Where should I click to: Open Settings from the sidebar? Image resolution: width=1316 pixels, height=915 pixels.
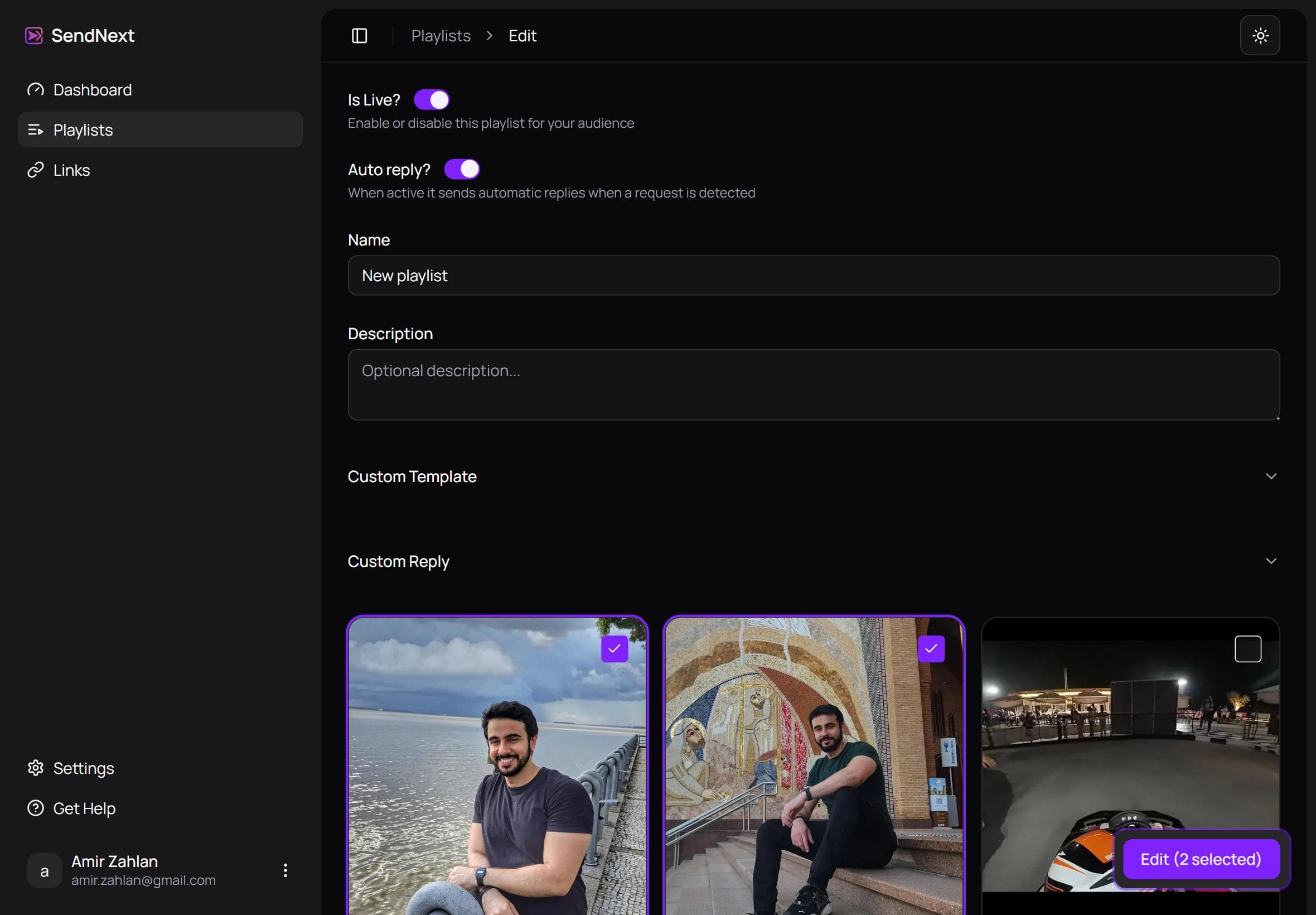pyautogui.click(x=84, y=768)
